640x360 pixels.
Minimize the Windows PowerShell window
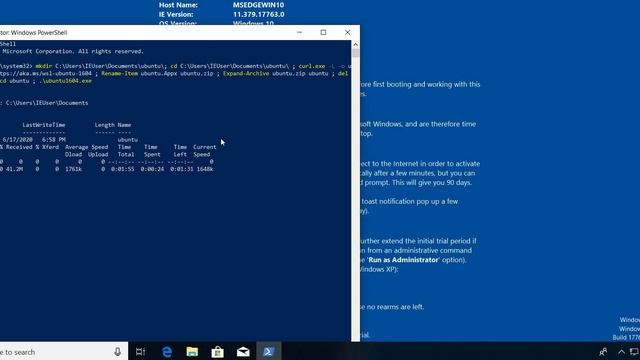click(x=300, y=32)
